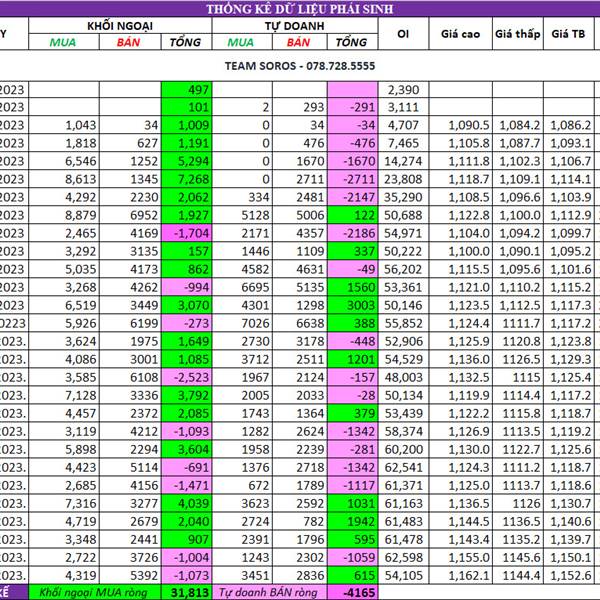The image size is (600, 600).
Task: Select the 'Giá thấp' column header
Action: point(517,34)
